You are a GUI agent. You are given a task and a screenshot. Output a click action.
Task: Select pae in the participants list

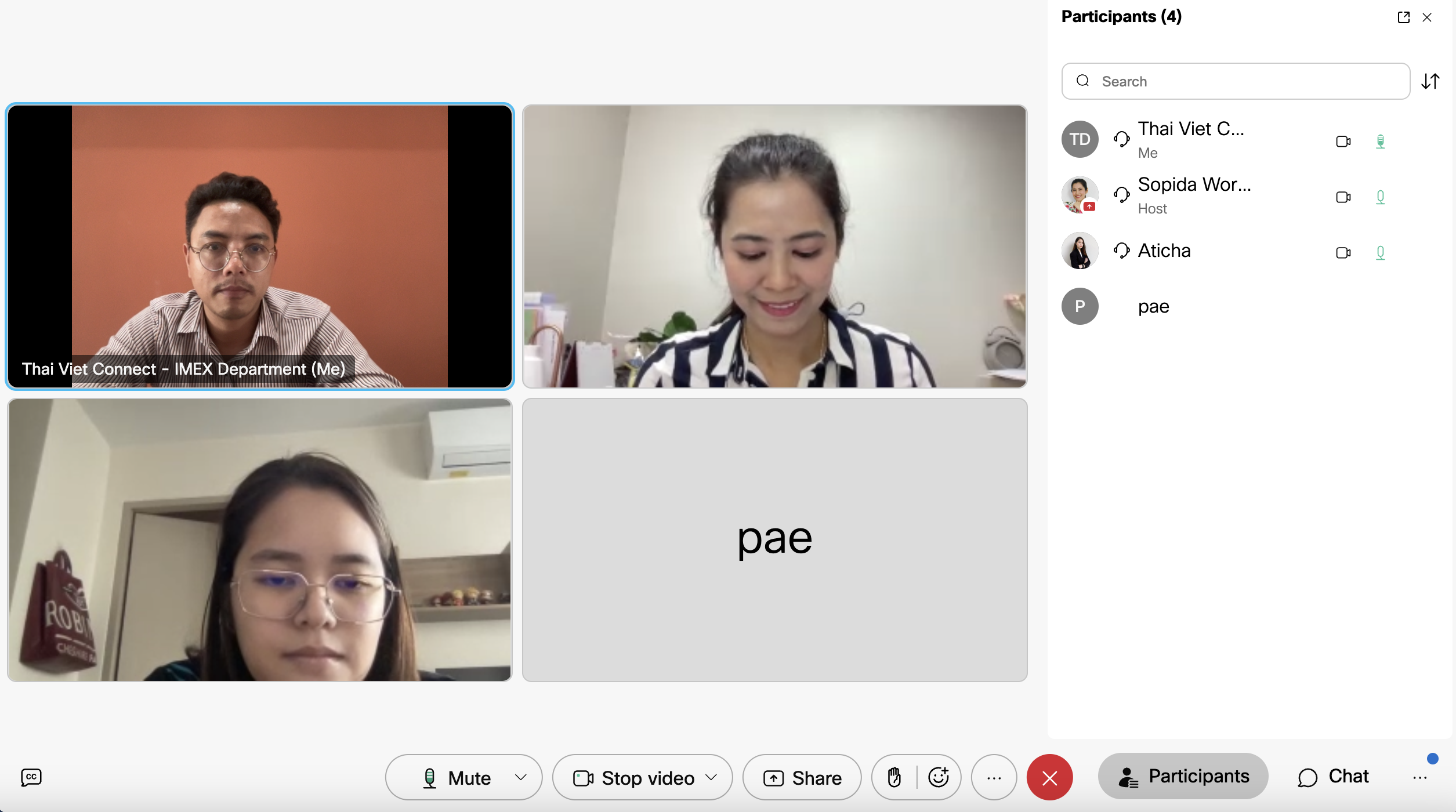pos(1153,306)
